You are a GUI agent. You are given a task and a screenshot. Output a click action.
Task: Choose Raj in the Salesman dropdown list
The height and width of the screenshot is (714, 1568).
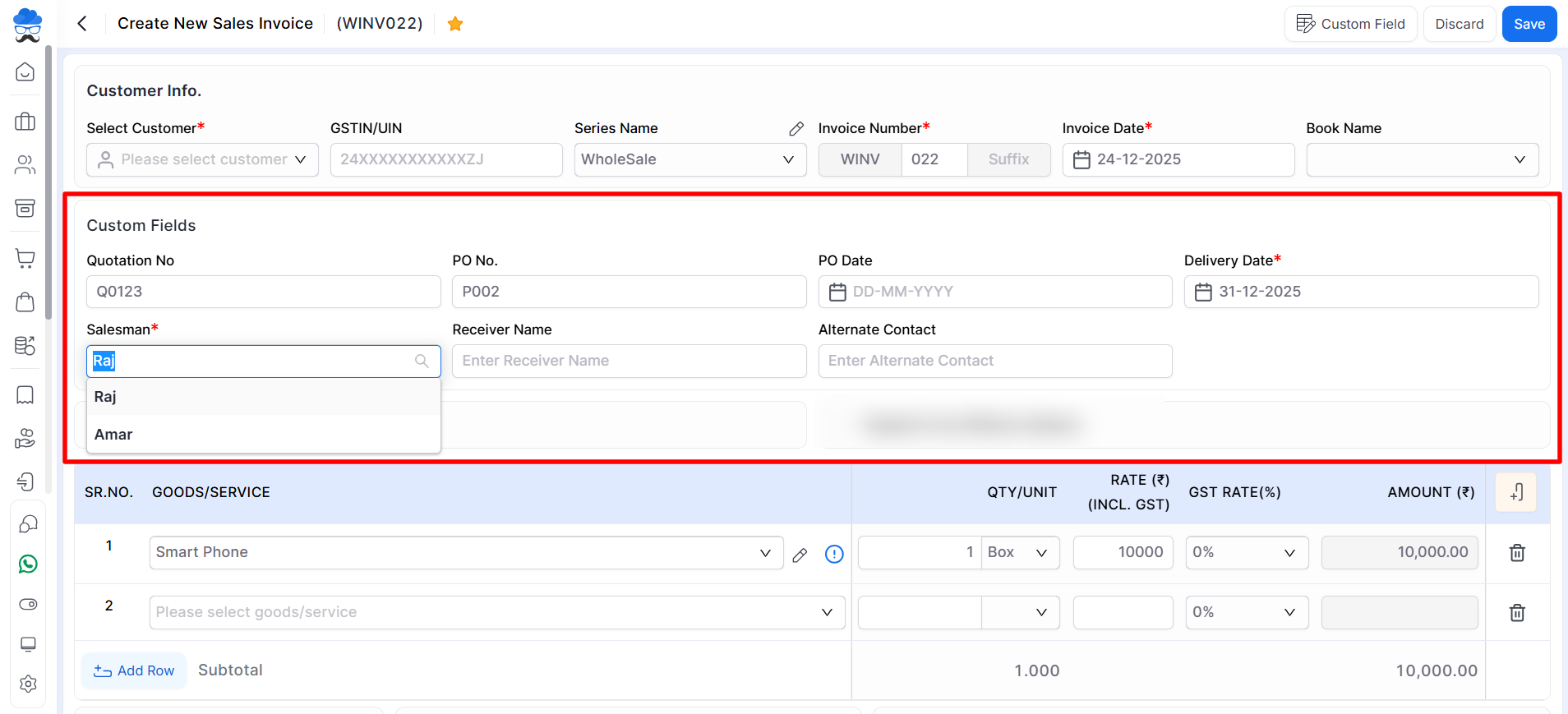pos(105,397)
